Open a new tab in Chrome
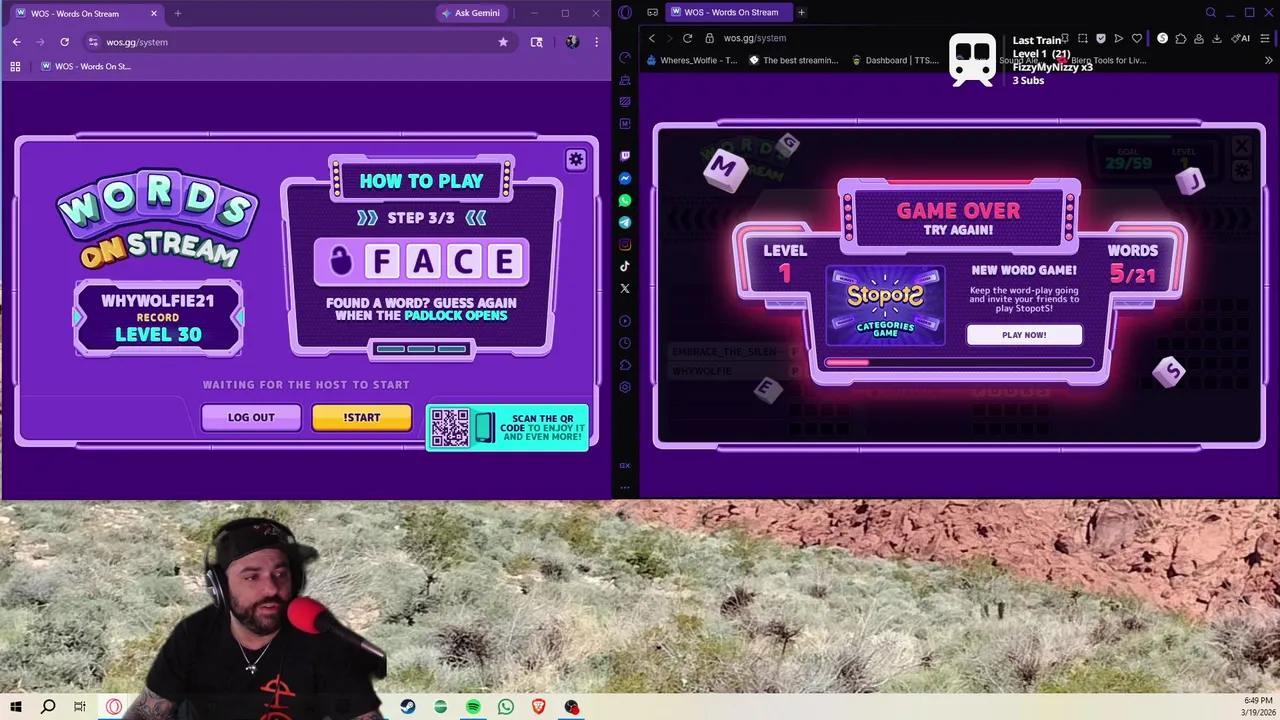This screenshot has height=720, width=1280. click(177, 14)
